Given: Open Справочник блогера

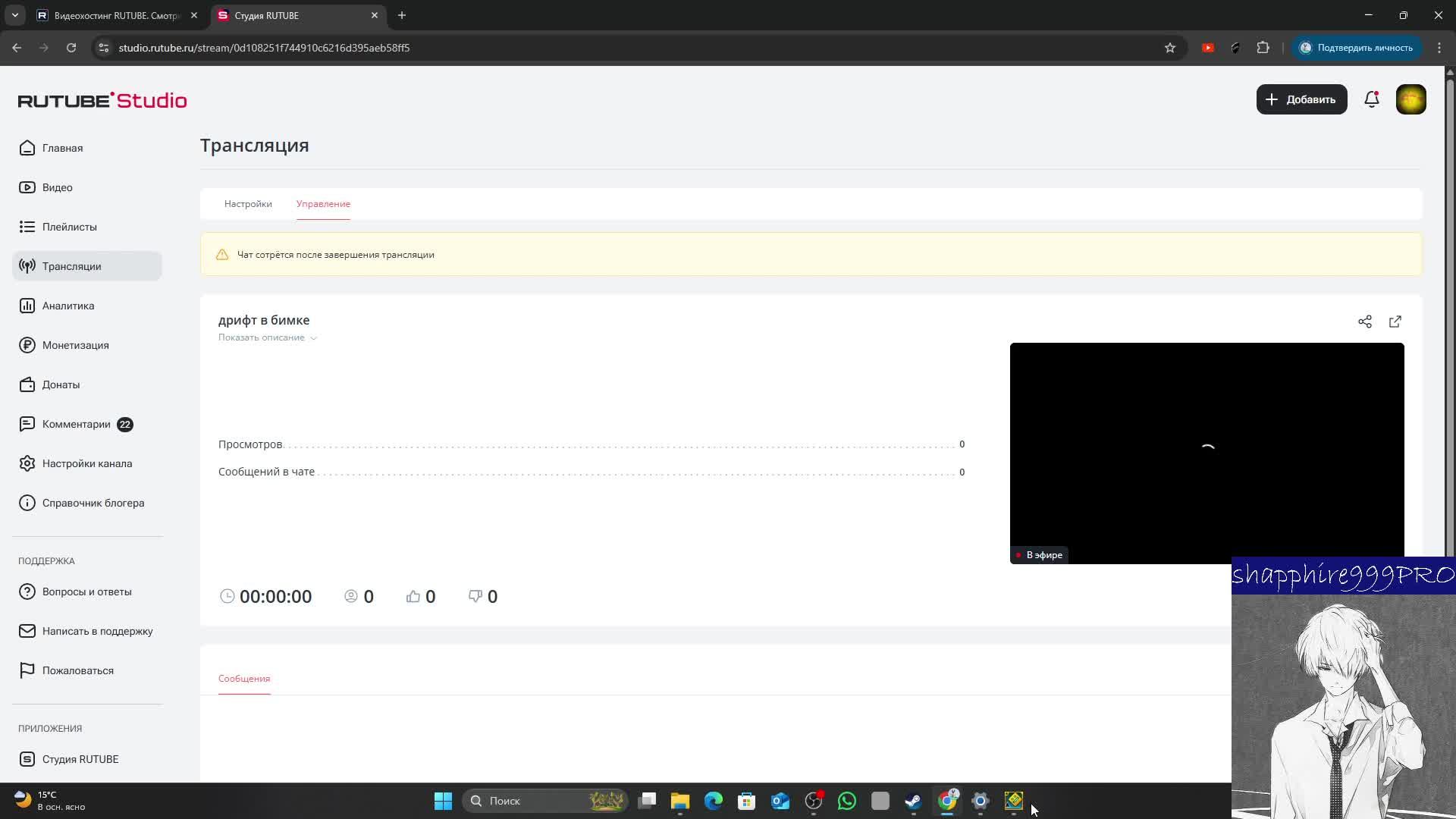Looking at the screenshot, I should (87, 503).
